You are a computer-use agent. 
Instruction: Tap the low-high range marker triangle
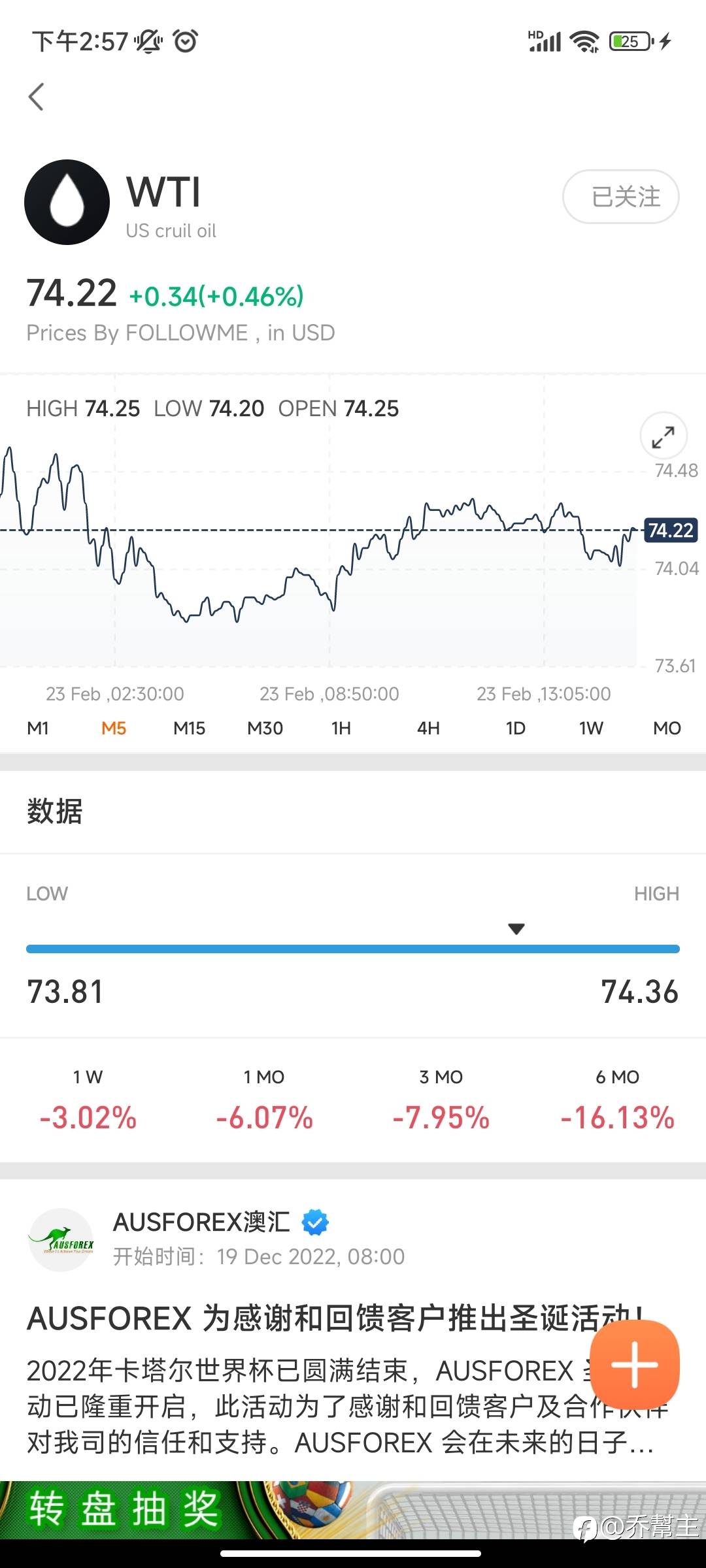tap(516, 928)
